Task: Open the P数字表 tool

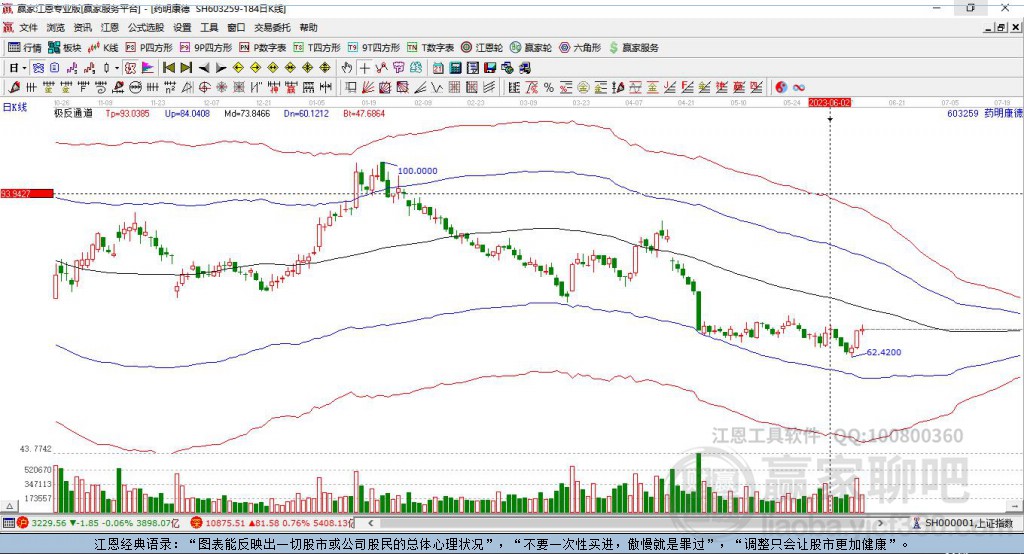Action: (263, 48)
